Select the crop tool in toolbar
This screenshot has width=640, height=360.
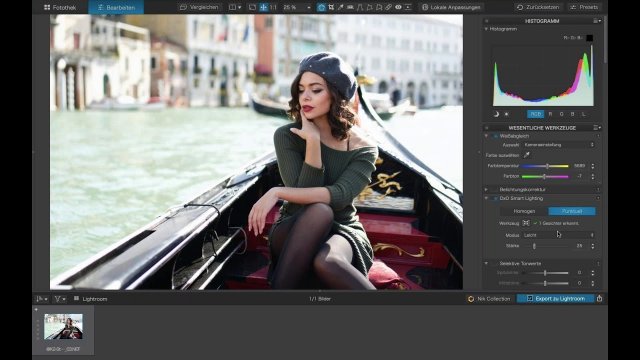[x=331, y=7]
